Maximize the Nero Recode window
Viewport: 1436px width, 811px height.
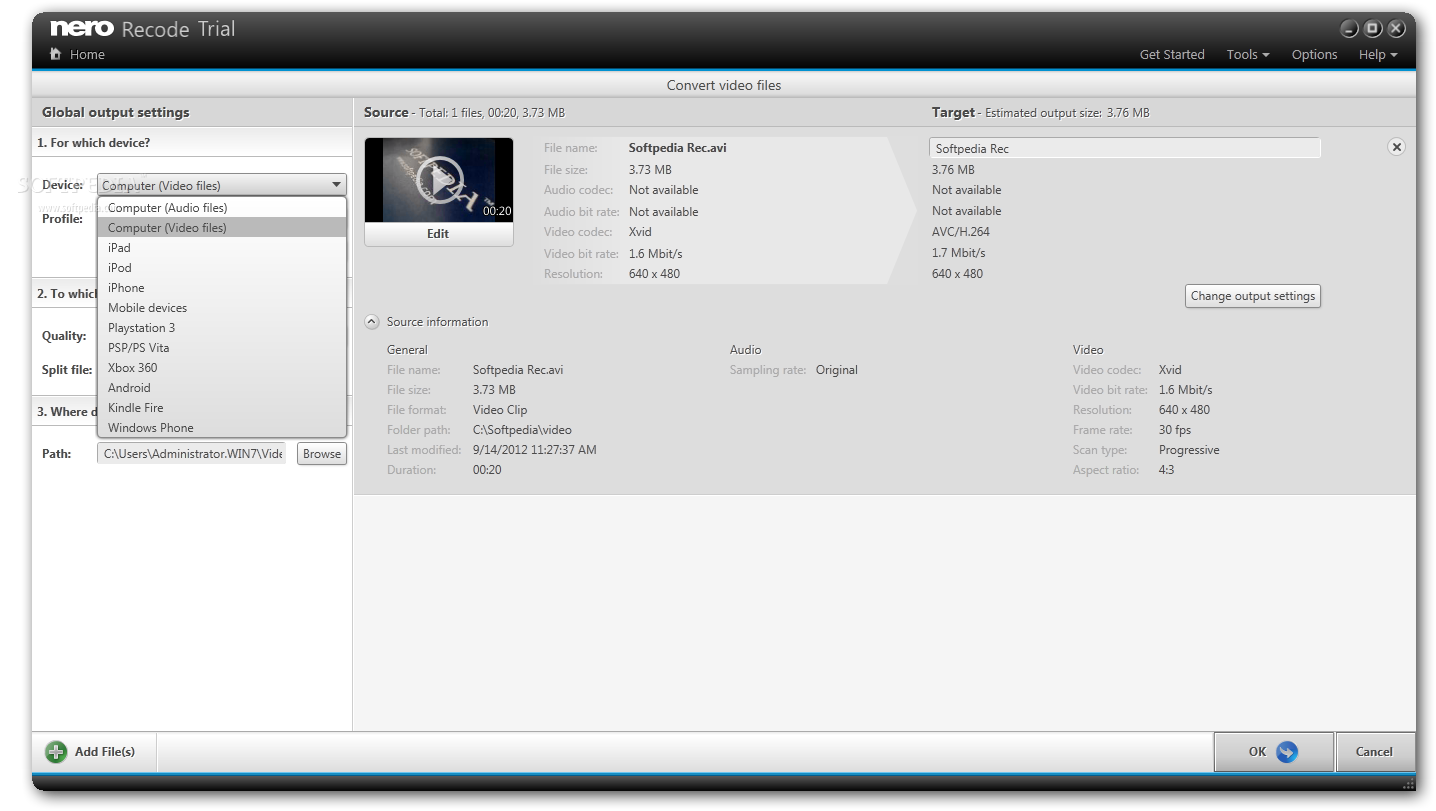pyautogui.click(x=1372, y=28)
